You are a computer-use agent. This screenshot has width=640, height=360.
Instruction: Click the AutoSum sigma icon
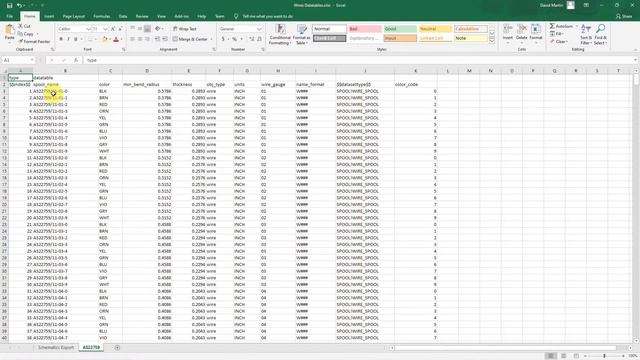(x=552, y=26)
